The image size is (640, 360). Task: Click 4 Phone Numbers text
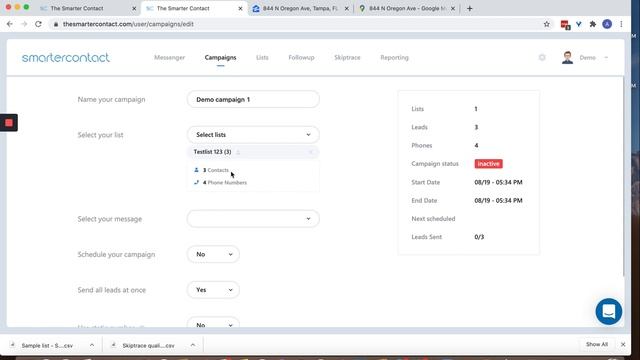[x=225, y=182]
